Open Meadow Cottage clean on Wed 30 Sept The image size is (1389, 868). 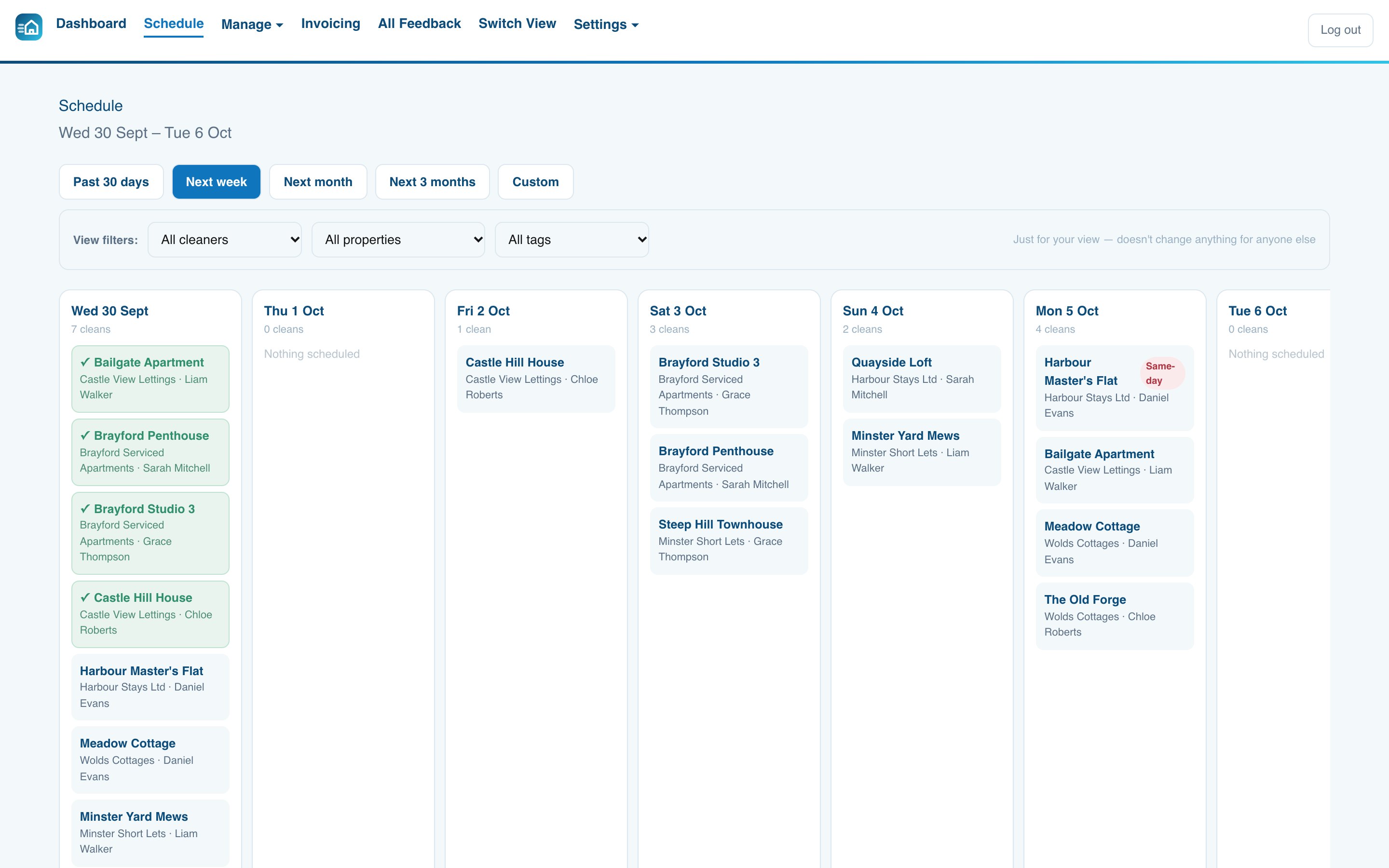click(150, 760)
